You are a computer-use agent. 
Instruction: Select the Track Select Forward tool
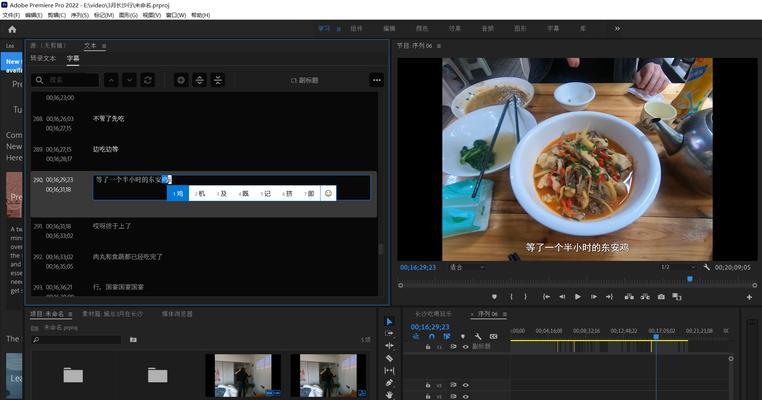tap(389, 333)
